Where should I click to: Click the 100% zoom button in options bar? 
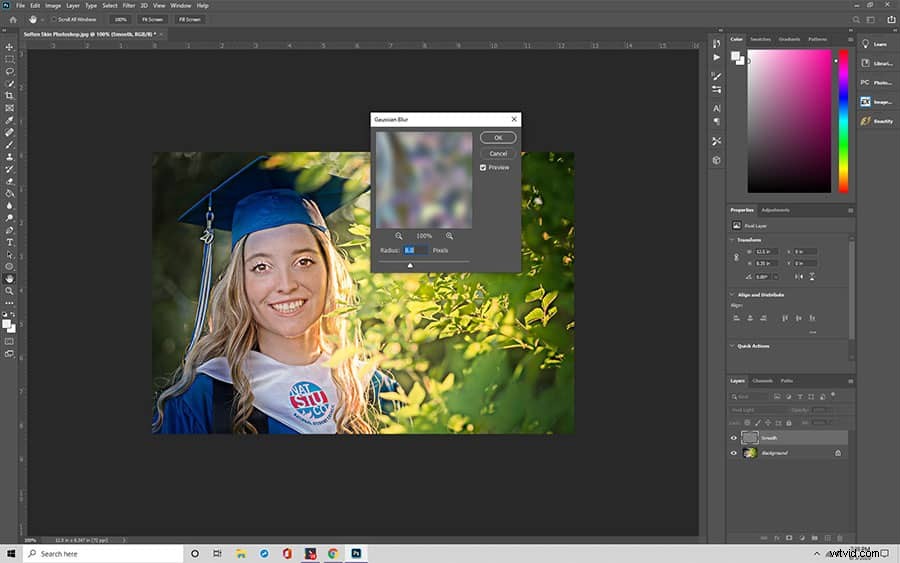120,20
